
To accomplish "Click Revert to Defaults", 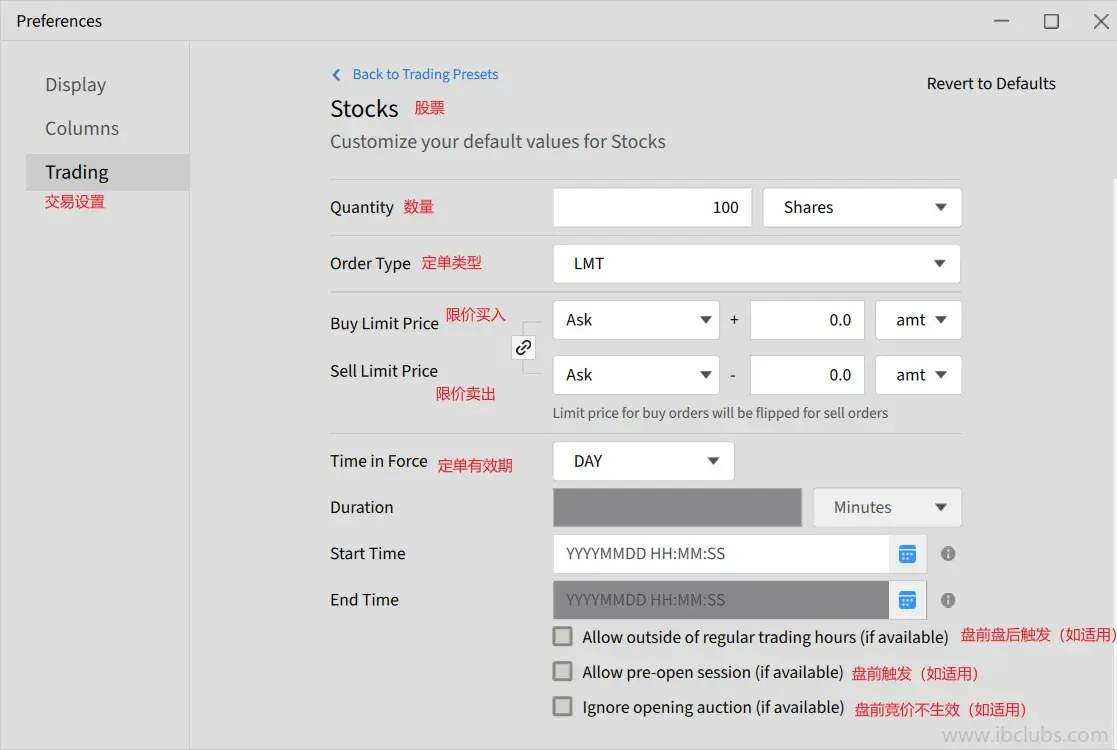I will [991, 84].
